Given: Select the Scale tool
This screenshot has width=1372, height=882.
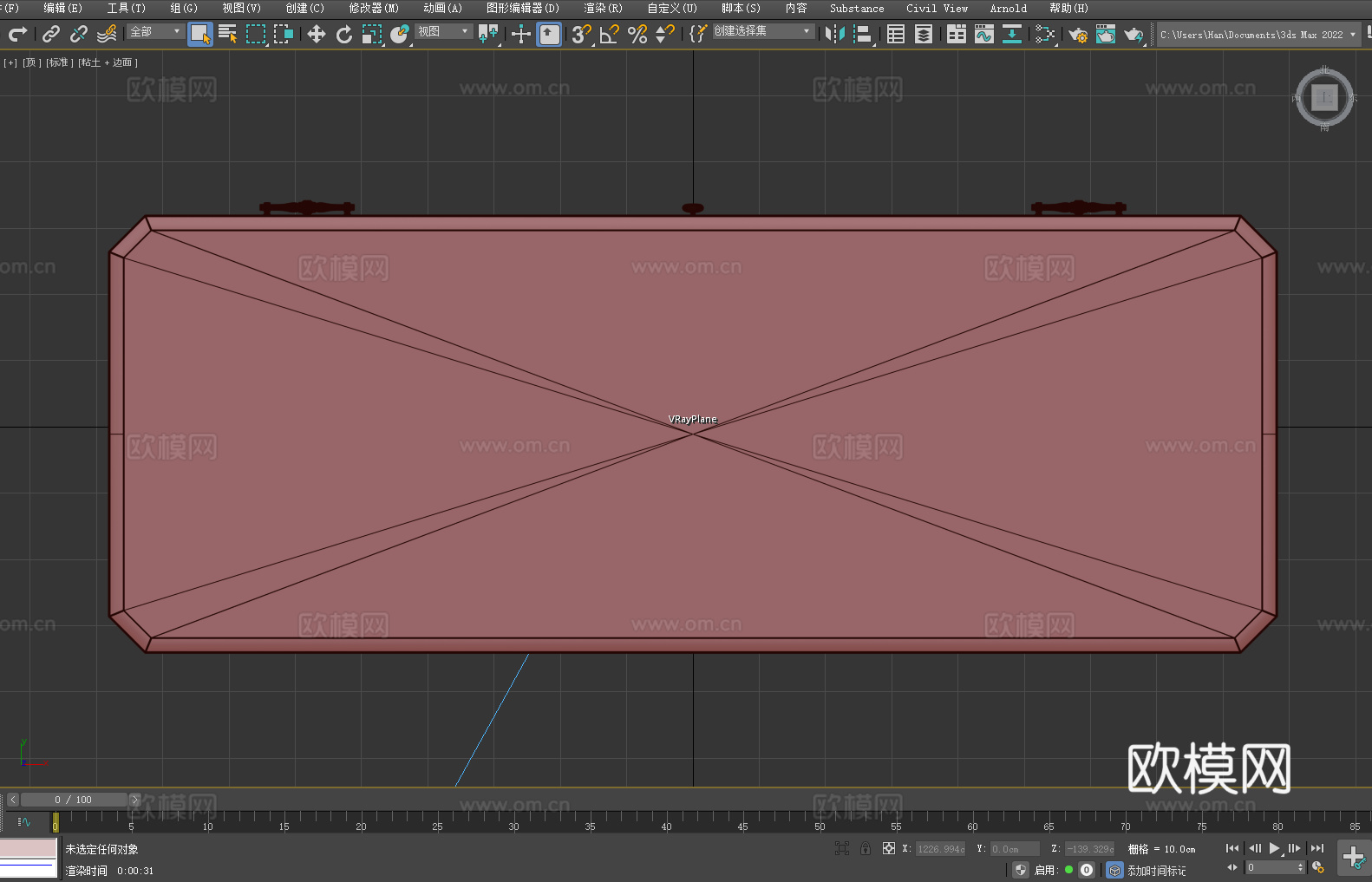Looking at the screenshot, I should [372, 34].
